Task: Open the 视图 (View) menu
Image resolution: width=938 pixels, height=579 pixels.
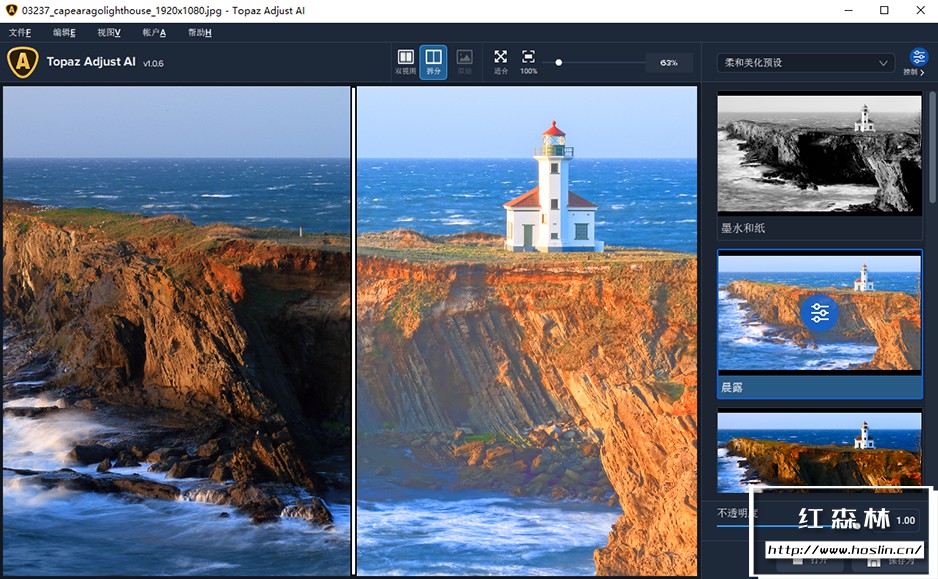Action: [109, 33]
